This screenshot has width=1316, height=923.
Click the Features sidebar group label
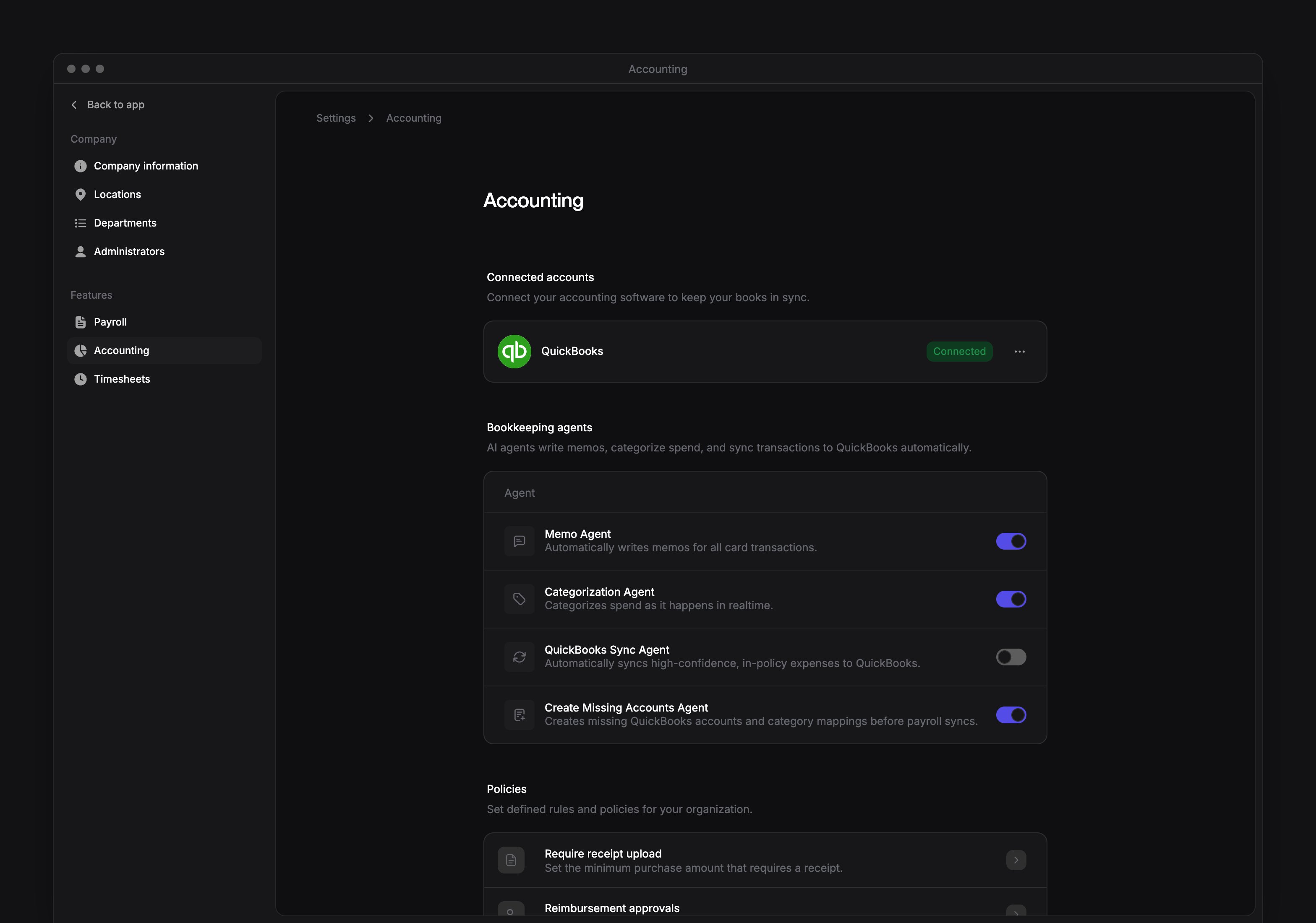point(91,295)
